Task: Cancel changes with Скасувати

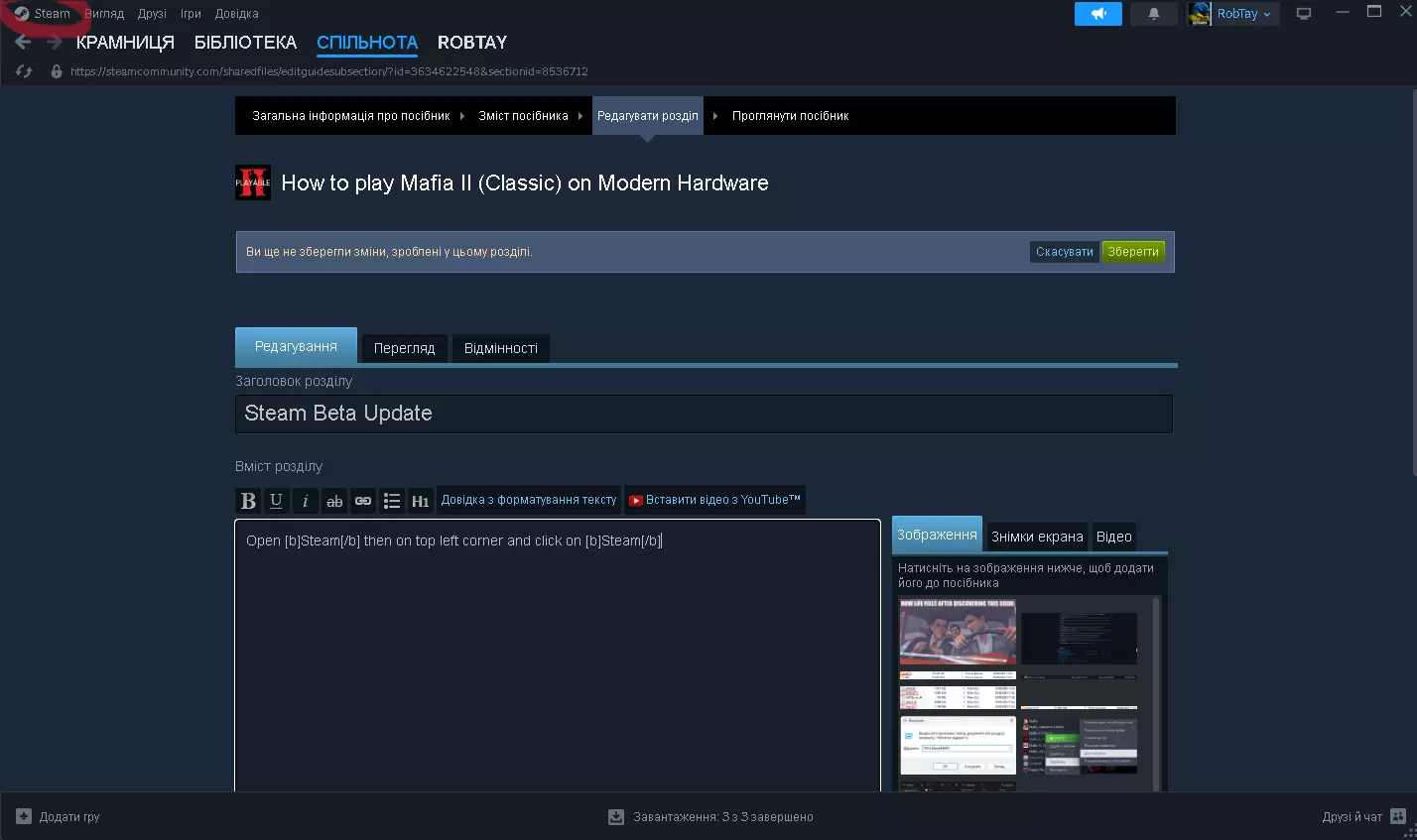Action: pyautogui.click(x=1065, y=252)
